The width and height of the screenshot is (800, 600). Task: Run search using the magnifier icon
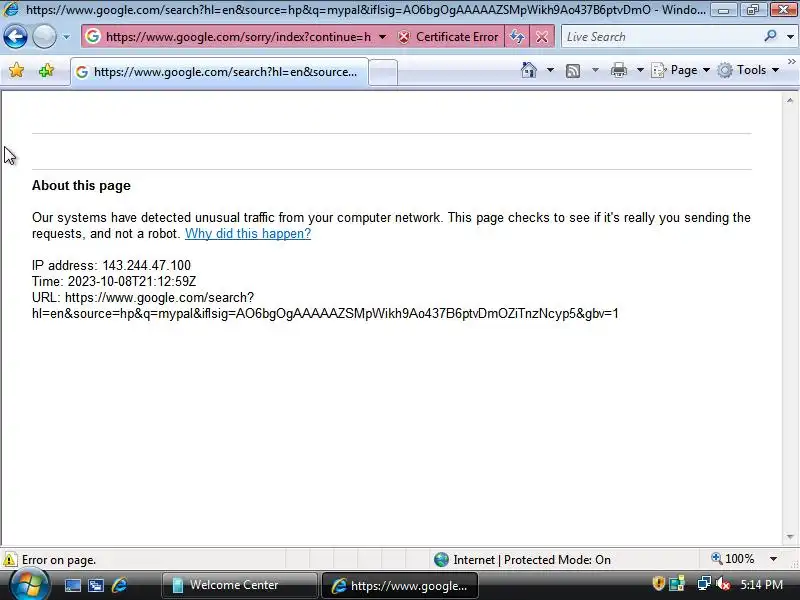tap(770, 36)
